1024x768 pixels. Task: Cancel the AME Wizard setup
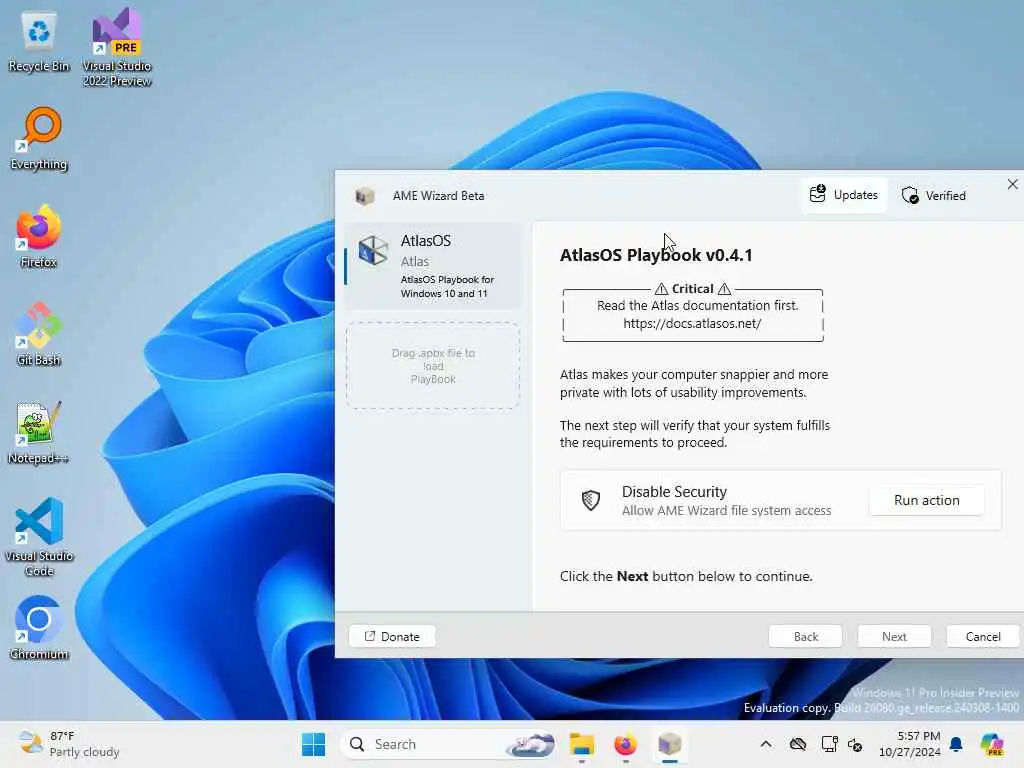coord(983,636)
